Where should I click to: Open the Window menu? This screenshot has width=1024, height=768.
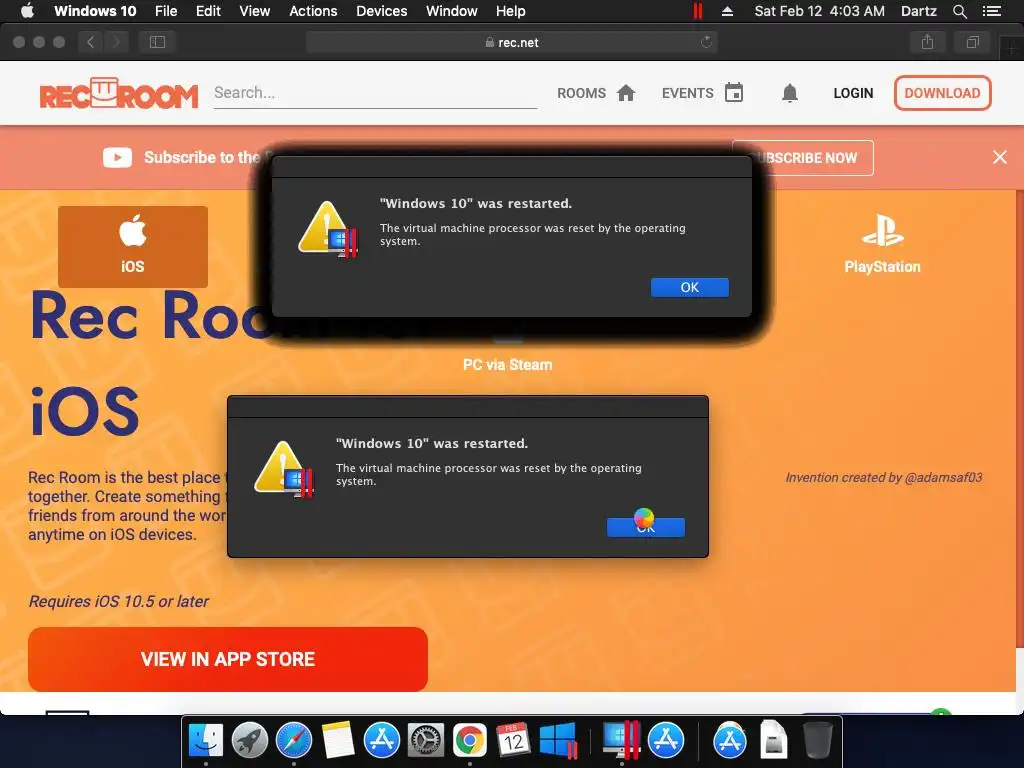pos(452,11)
